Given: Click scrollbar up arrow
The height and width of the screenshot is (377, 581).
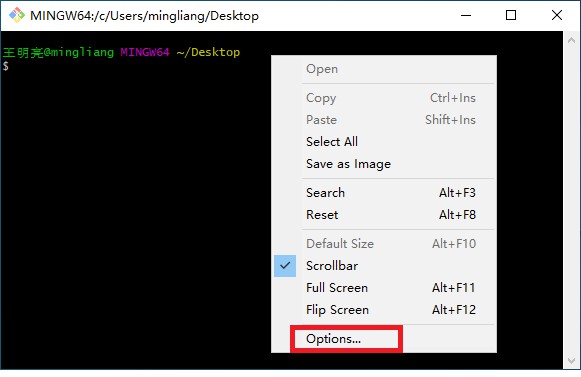Looking at the screenshot, I should pyautogui.click(x=571, y=40).
